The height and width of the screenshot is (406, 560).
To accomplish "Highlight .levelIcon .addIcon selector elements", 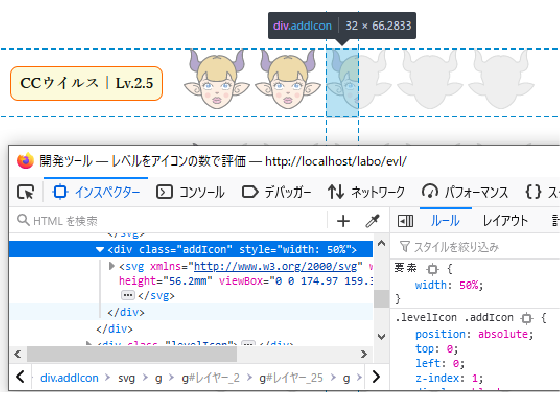I will [526, 318].
